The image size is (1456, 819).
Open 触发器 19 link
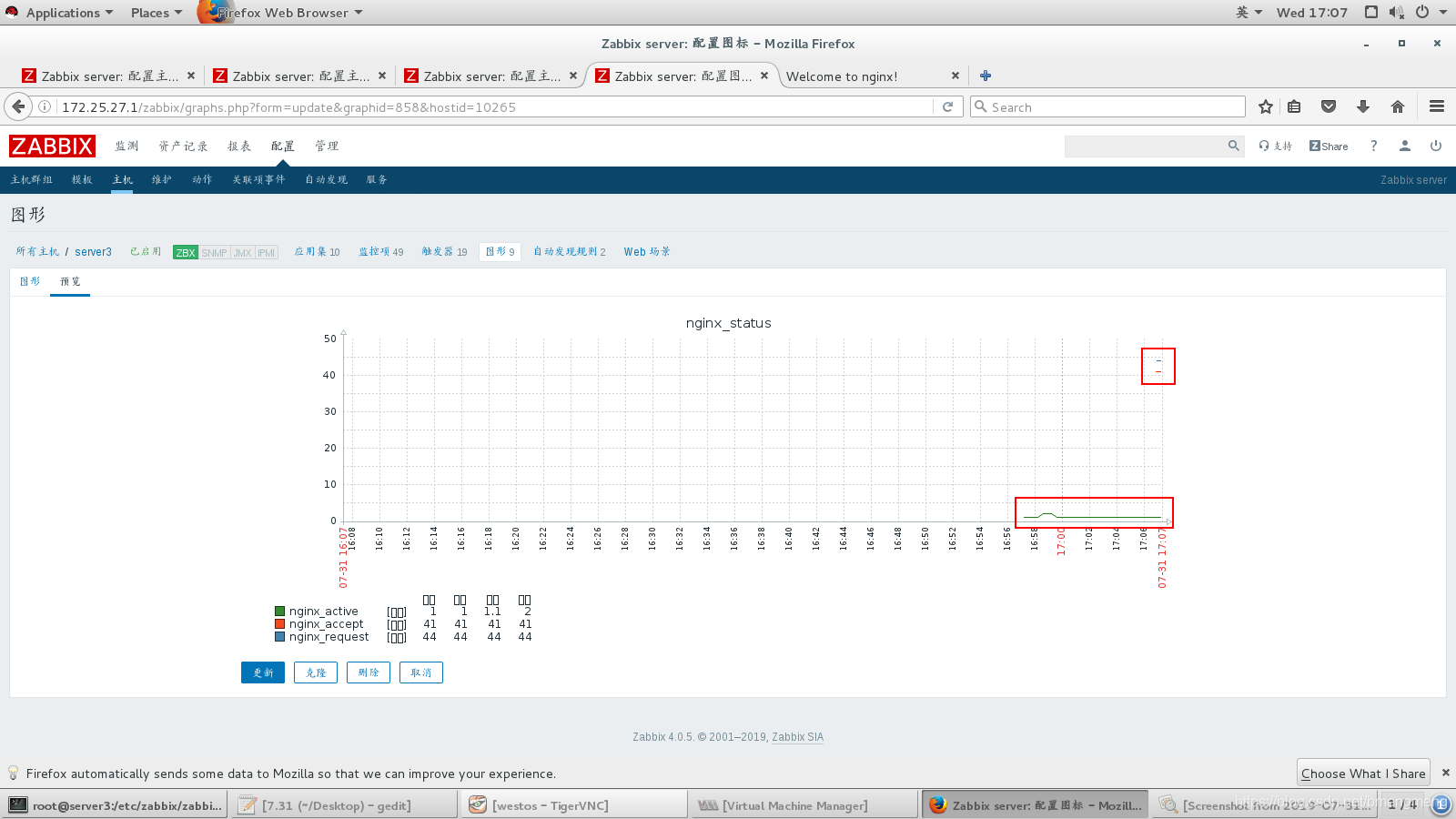(444, 251)
